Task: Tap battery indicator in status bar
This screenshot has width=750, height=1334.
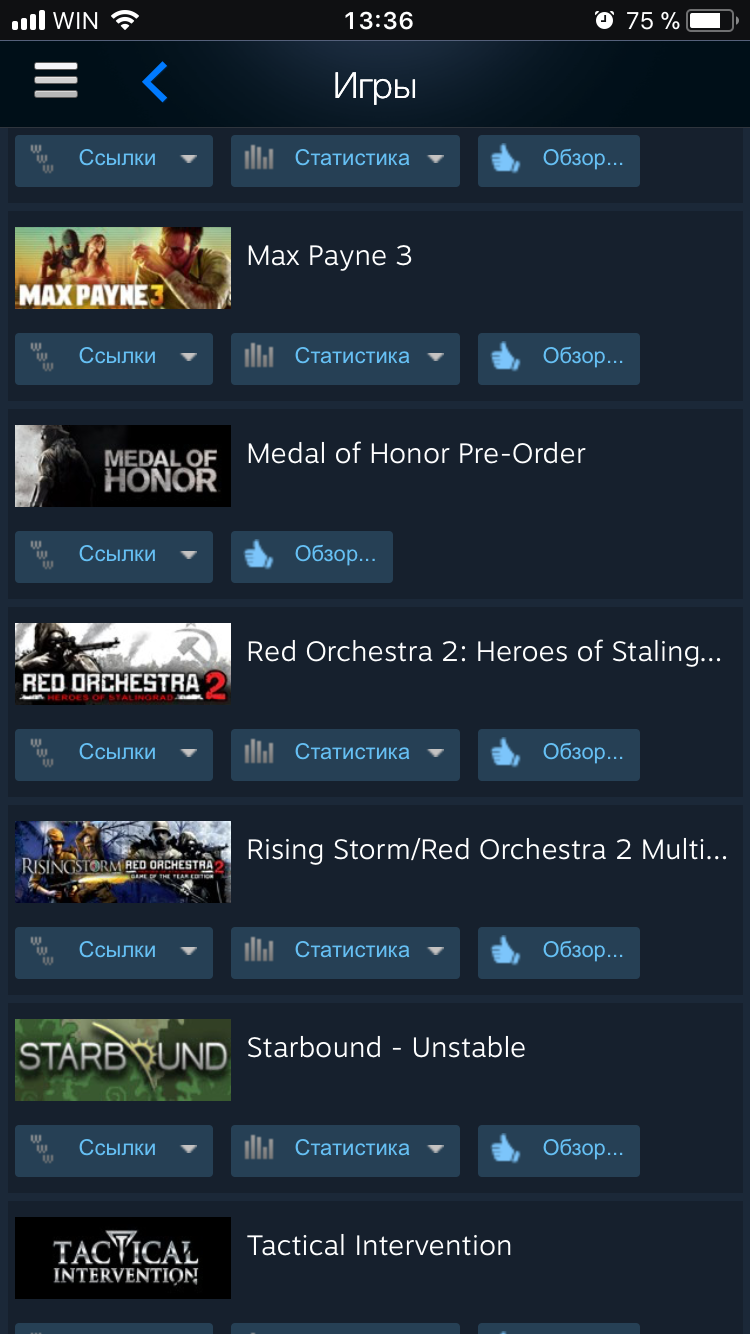Action: point(713,20)
